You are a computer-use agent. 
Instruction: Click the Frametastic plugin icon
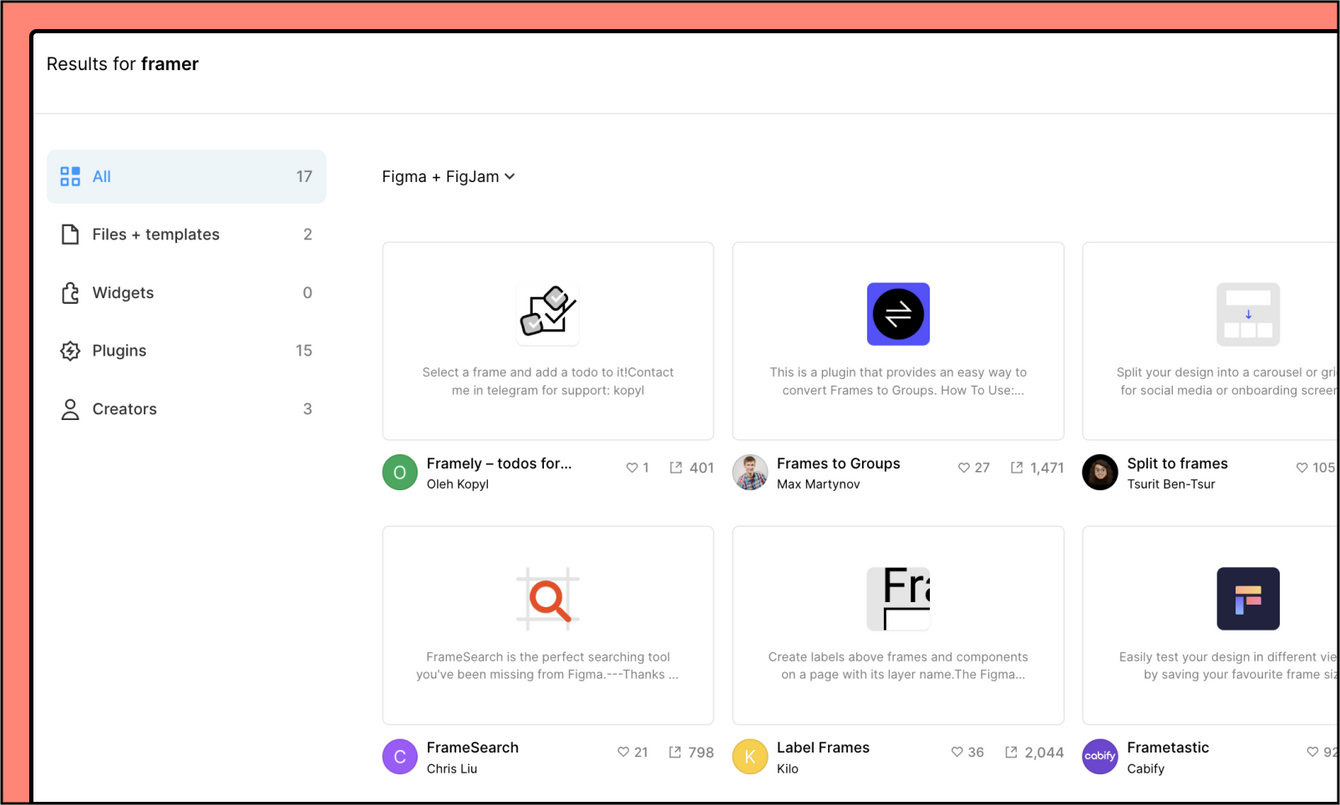coord(1248,599)
